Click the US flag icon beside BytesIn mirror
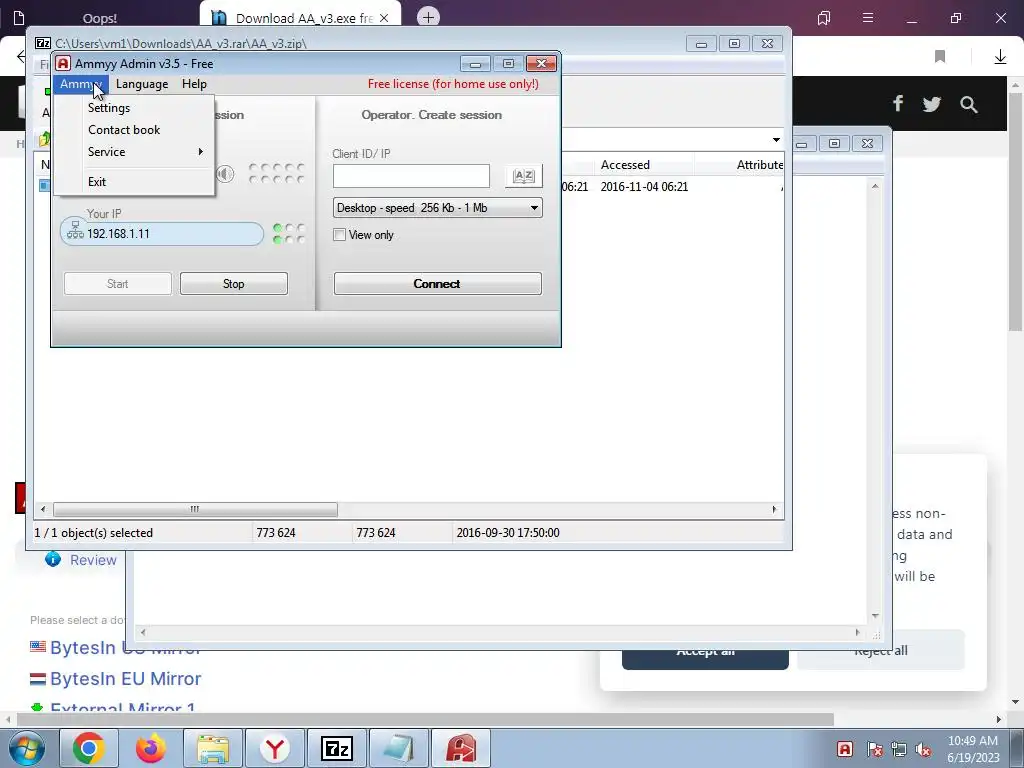 [38, 647]
